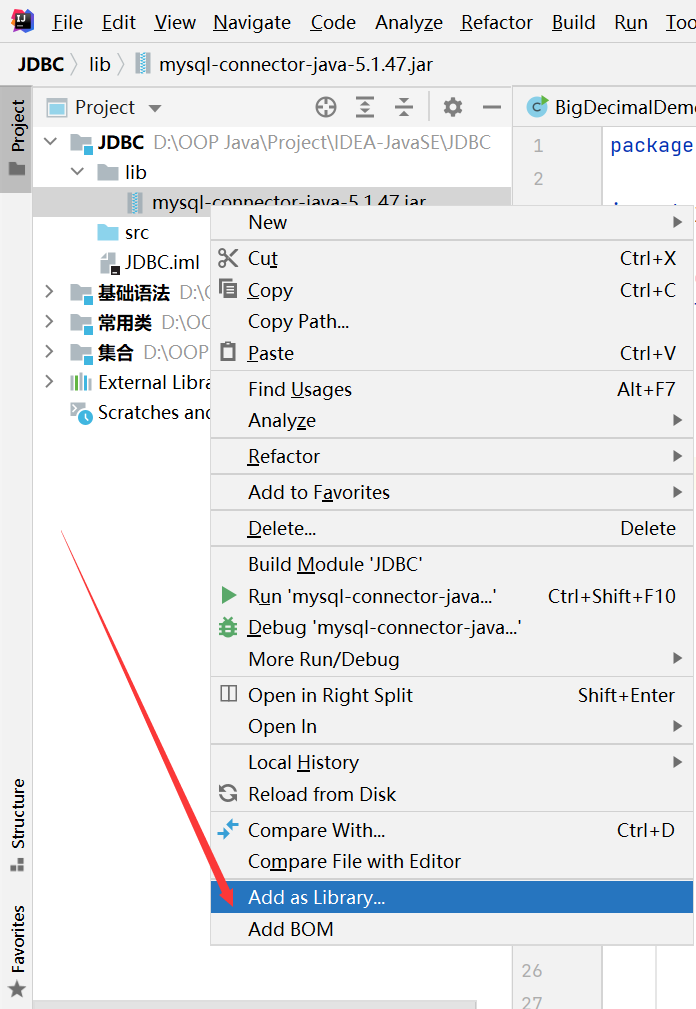Select JDBC.iml in project tree
The height and width of the screenshot is (1009, 696).
click(x=162, y=263)
